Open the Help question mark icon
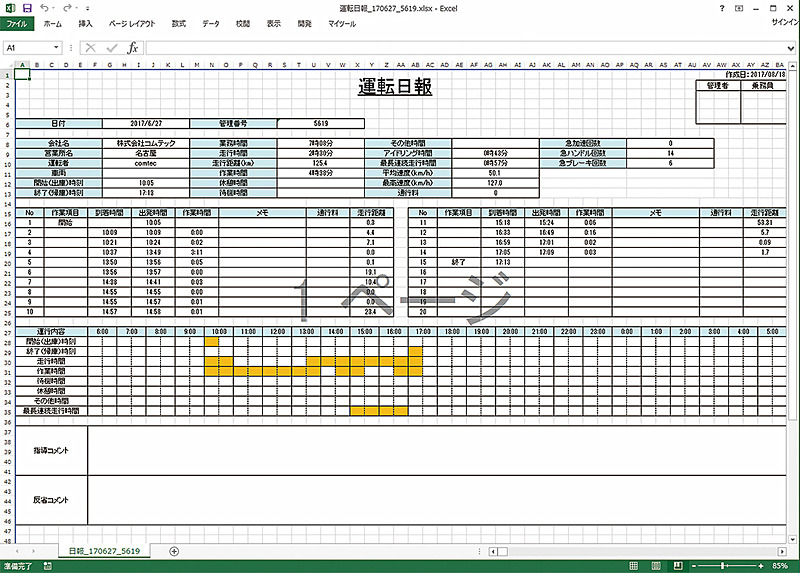Viewport: 800px width, 573px height. pyautogui.click(x=721, y=8)
